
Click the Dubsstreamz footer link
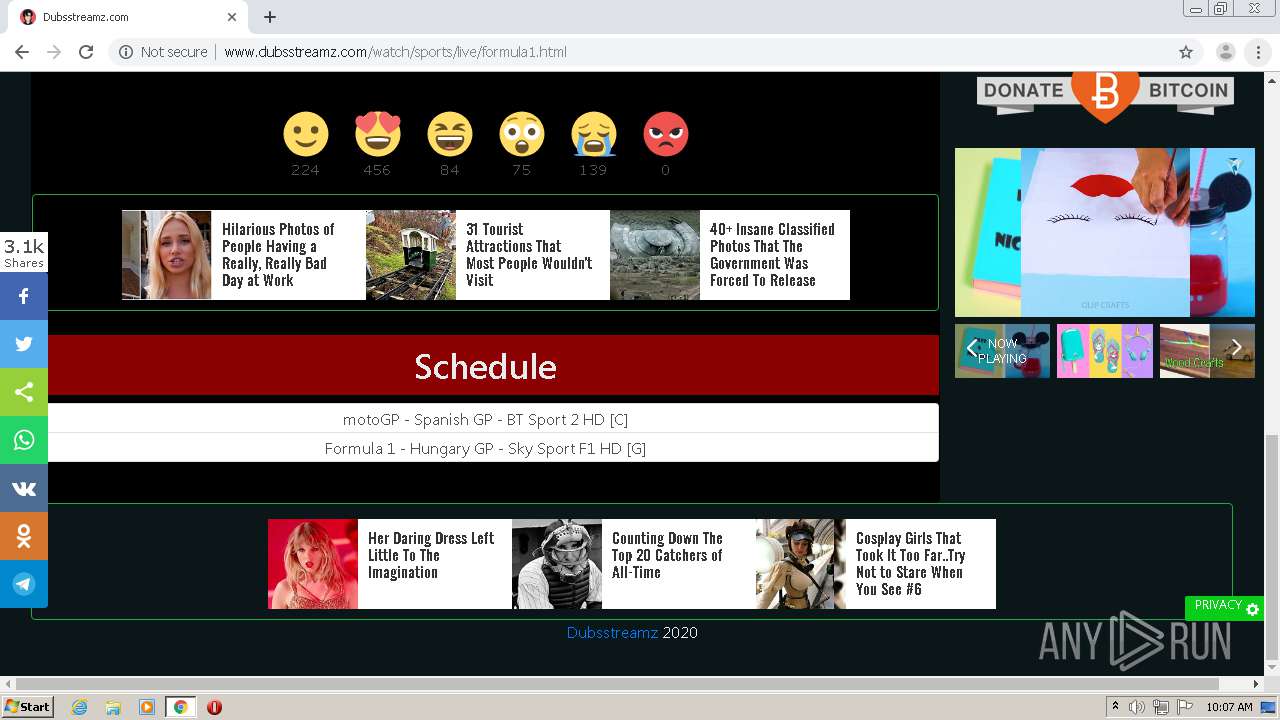point(612,632)
